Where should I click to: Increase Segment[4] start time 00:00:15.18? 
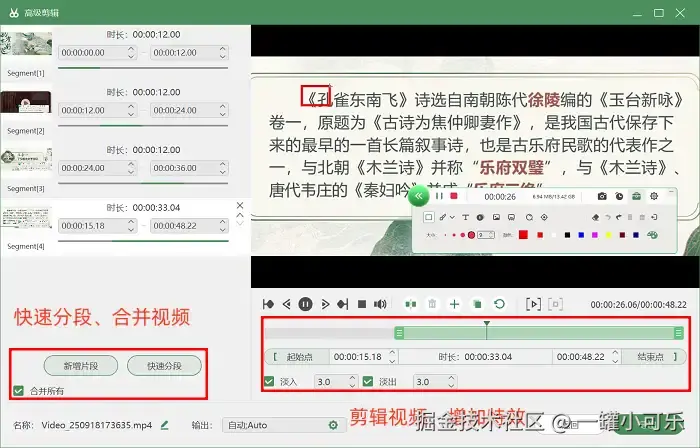pos(131,222)
